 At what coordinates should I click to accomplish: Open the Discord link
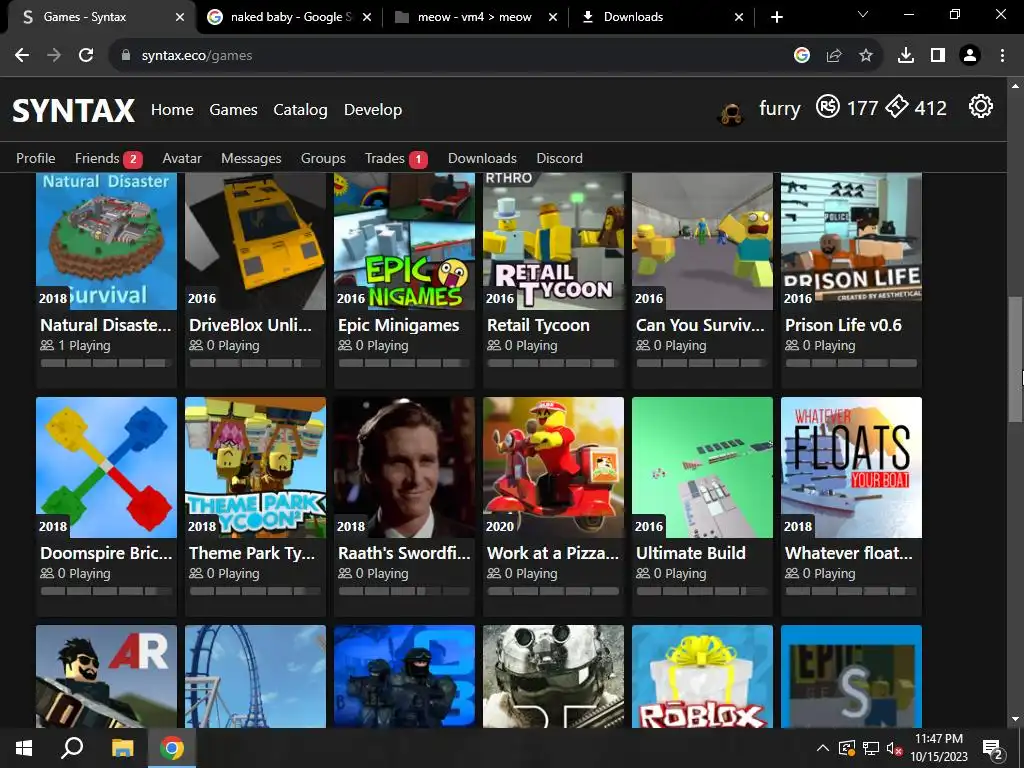(x=559, y=158)
